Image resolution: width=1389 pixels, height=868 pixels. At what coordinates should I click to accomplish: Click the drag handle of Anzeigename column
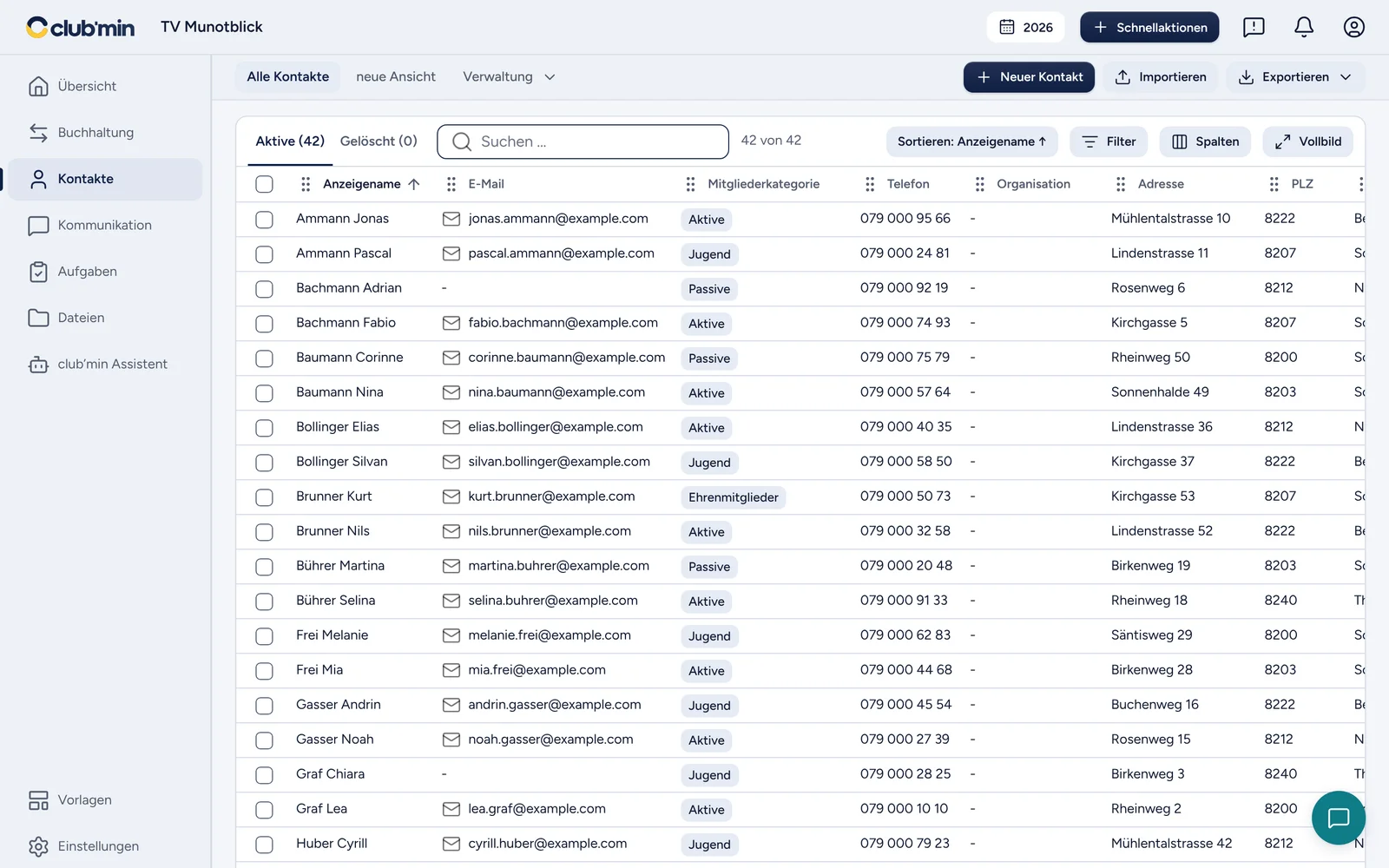(x=306, y=184)
